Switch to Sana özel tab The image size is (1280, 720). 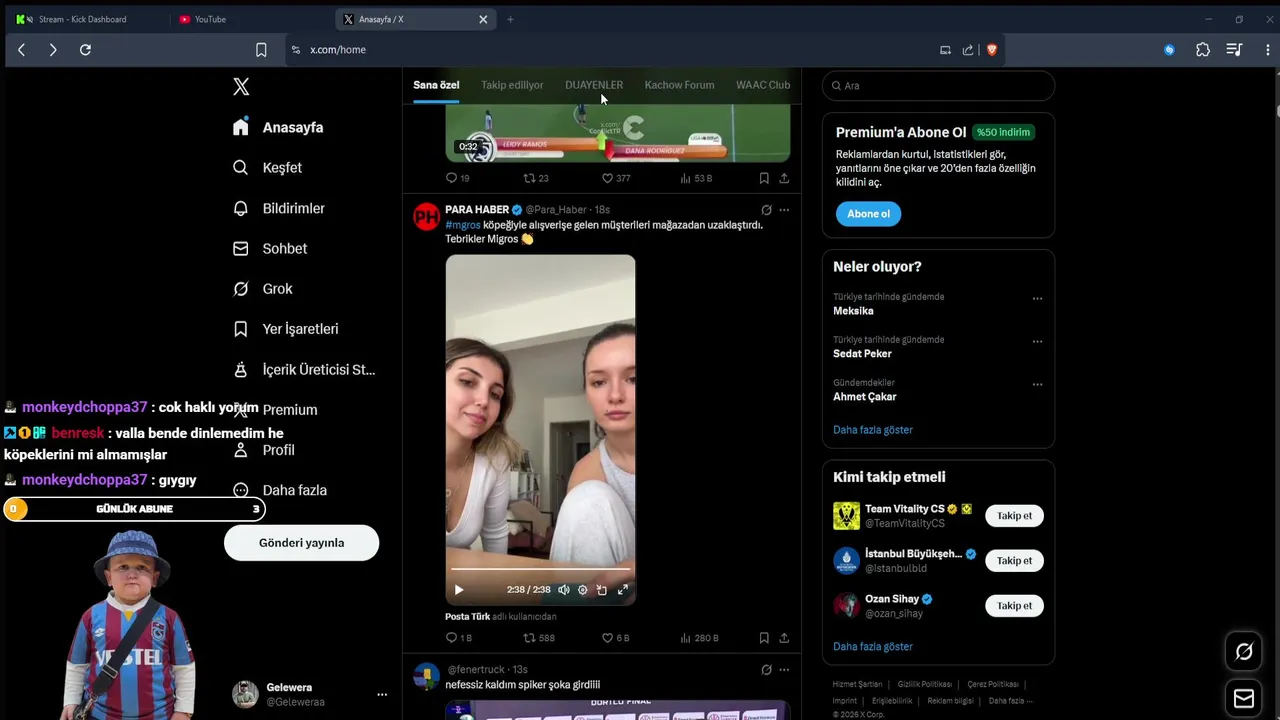436,85
